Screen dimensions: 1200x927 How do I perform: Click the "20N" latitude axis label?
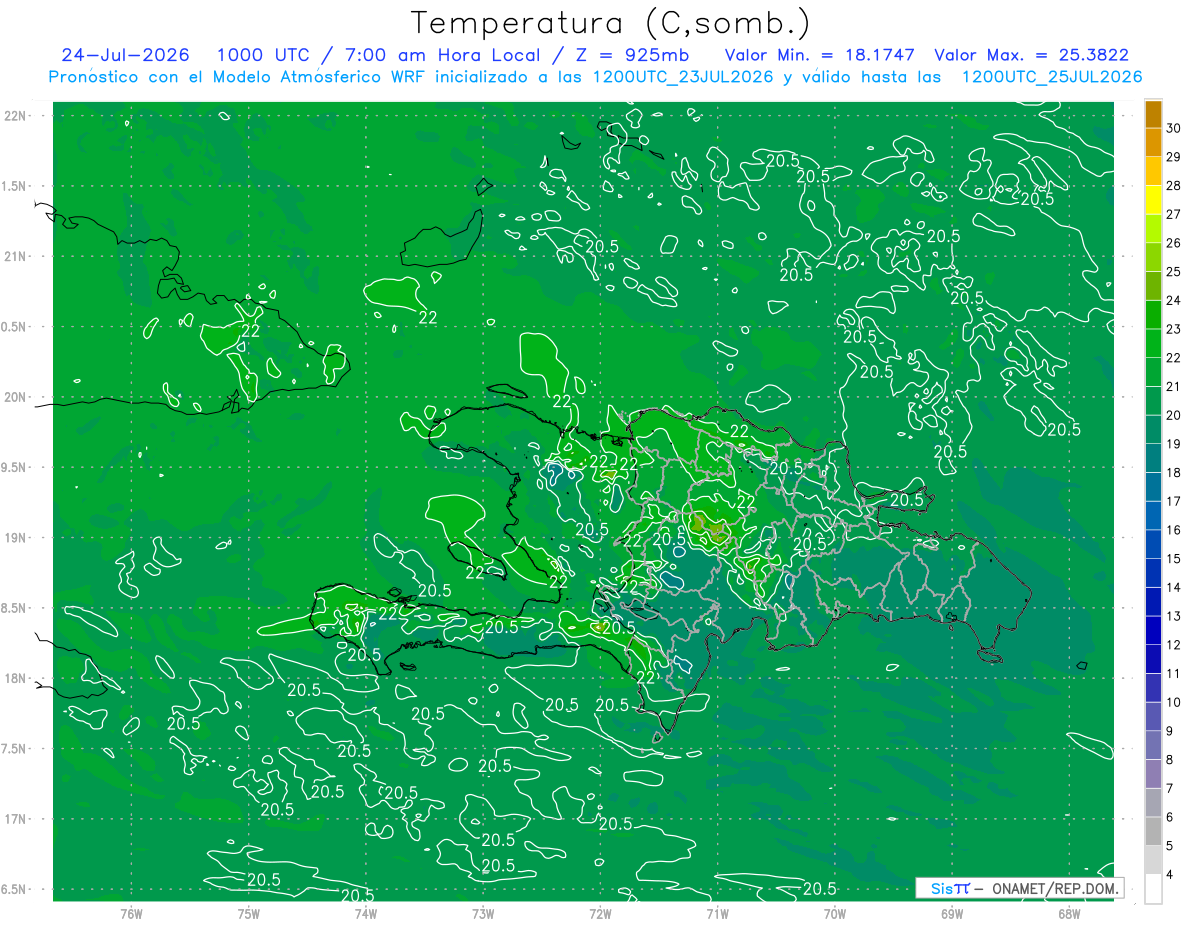(17, 397)
